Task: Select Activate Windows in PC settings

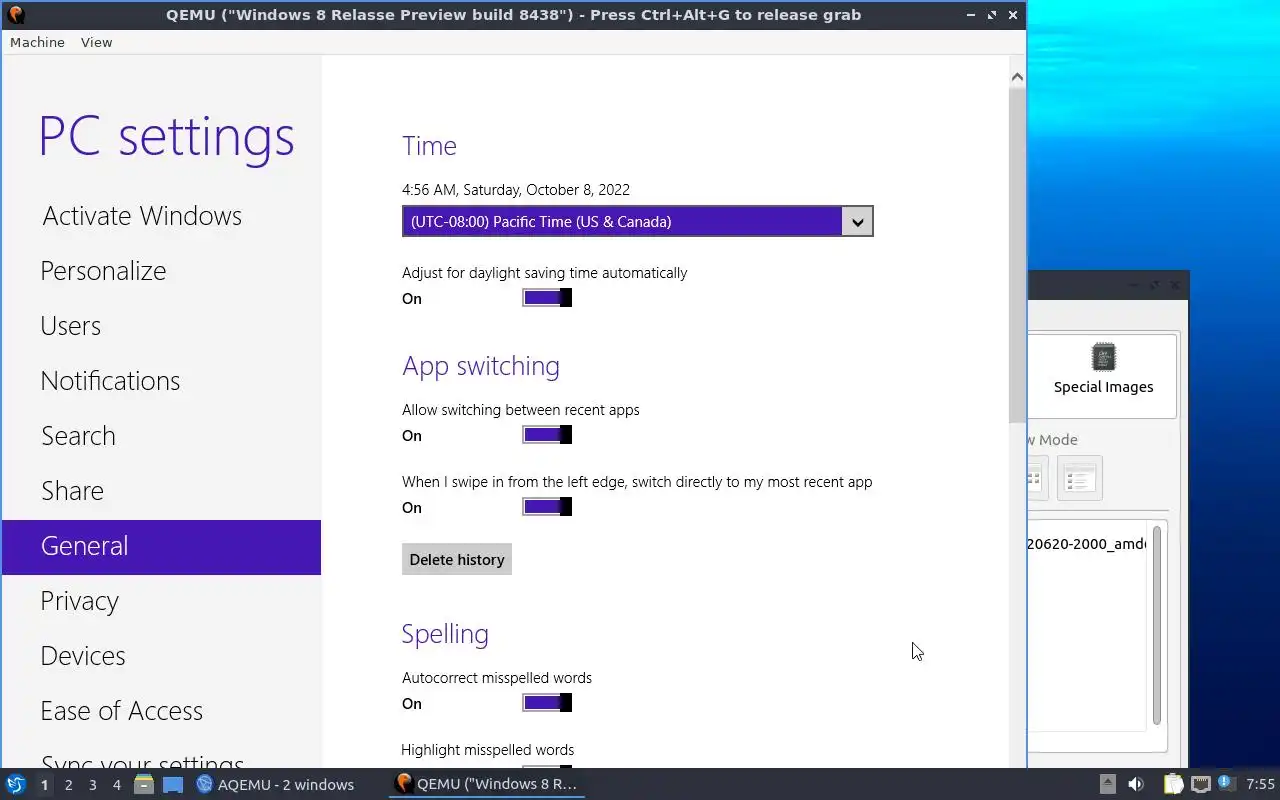Action: point(142,216)
